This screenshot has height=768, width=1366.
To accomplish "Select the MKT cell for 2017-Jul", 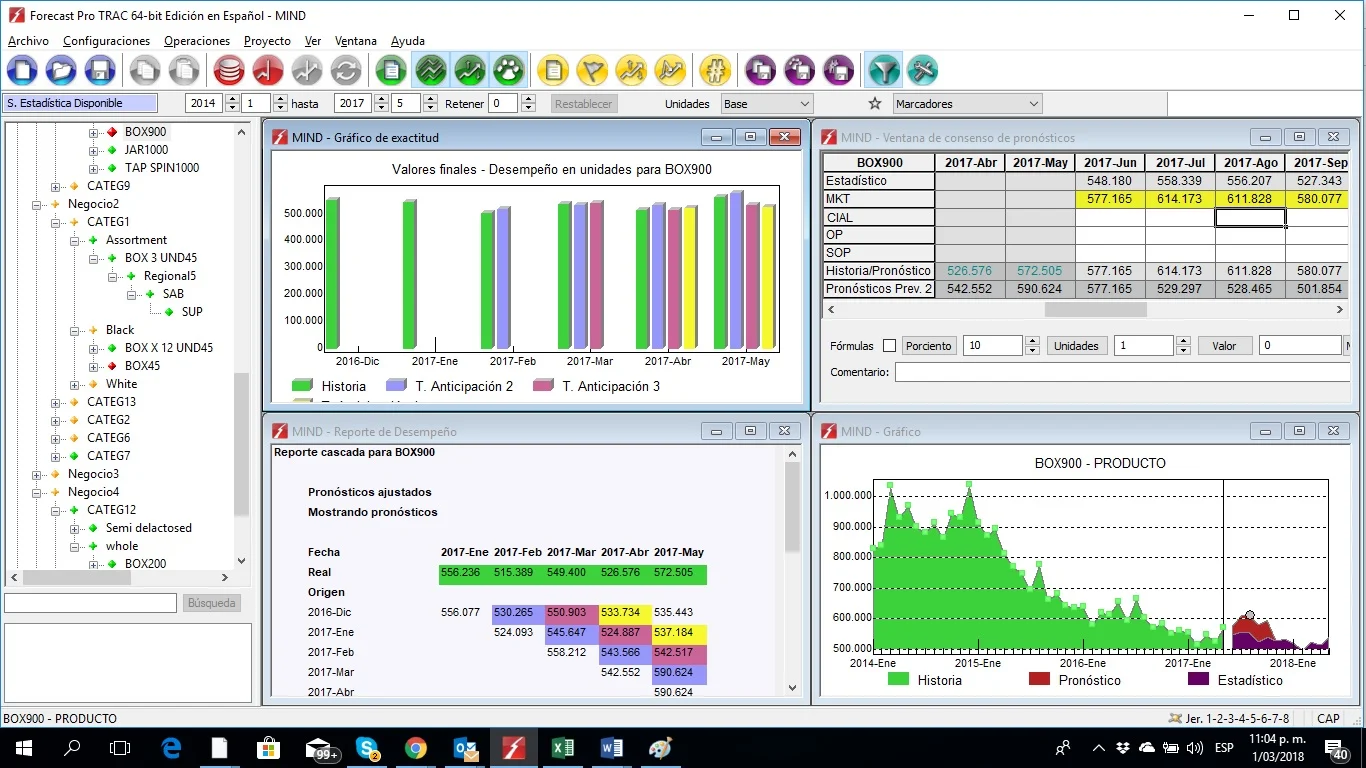I will (1180, 199).
